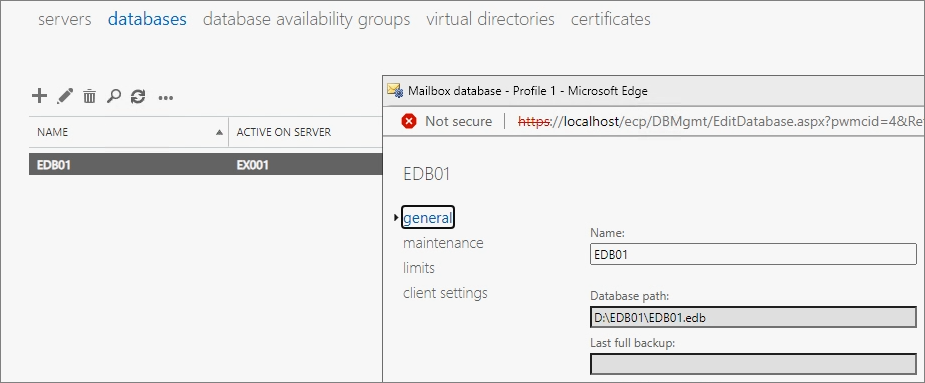The height and width of the screenshot is (383, 925).
Task: Sort by the NAME column arrow
Action: click(220, 132)
